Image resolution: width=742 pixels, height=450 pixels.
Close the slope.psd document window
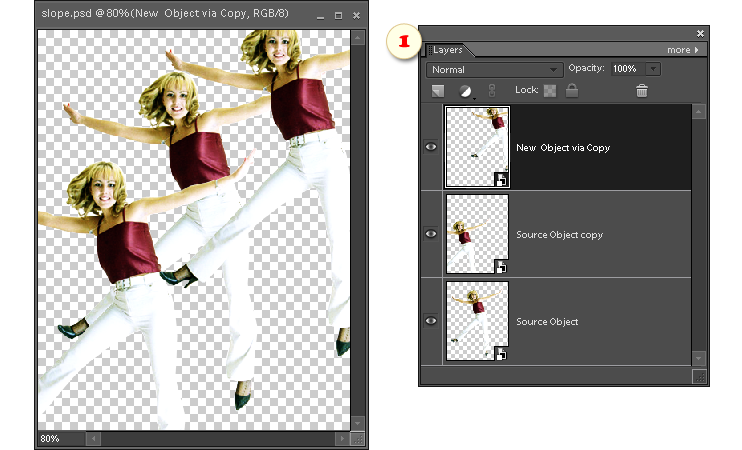click(356, 16)
